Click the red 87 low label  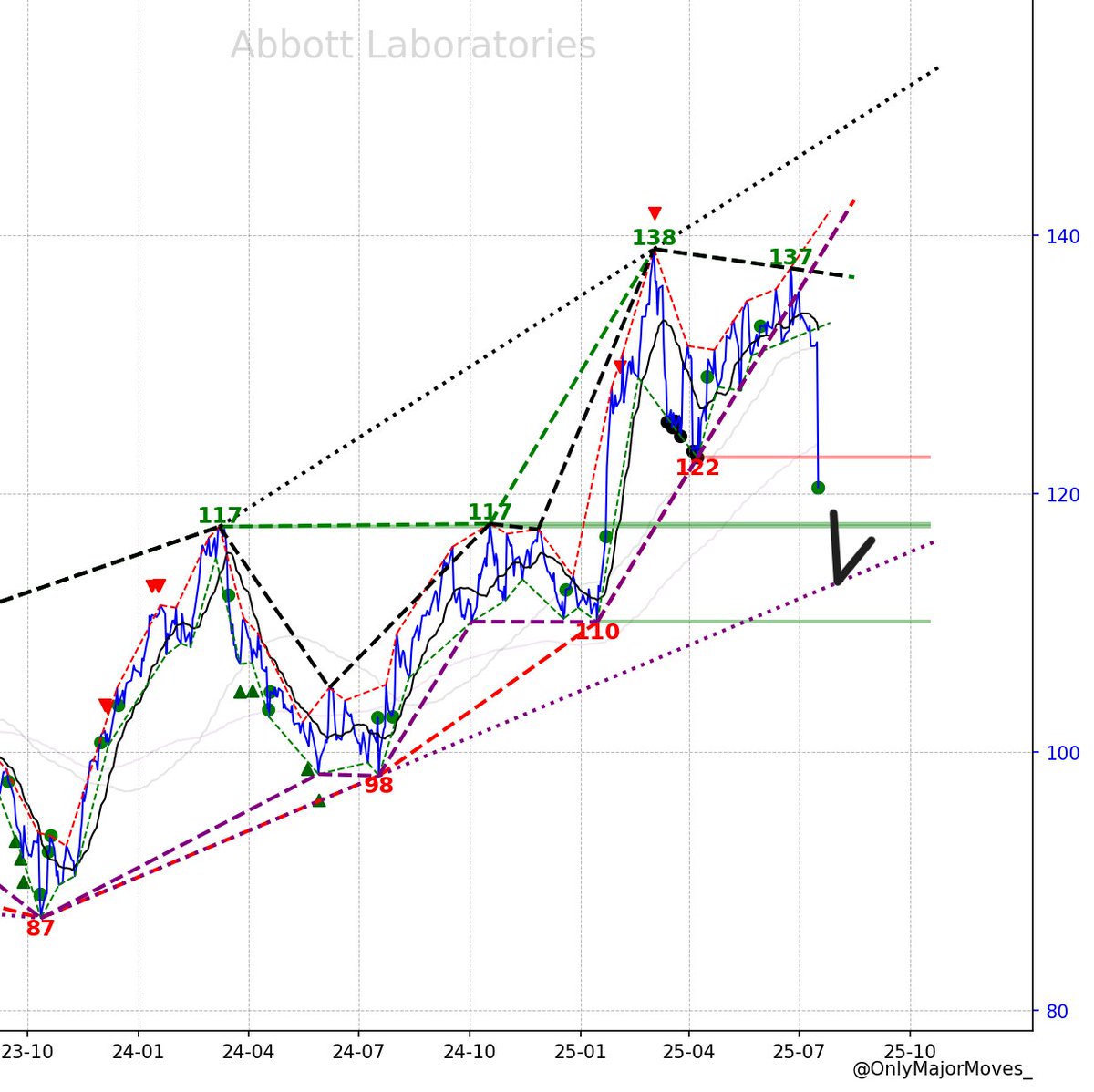point(40,929)
